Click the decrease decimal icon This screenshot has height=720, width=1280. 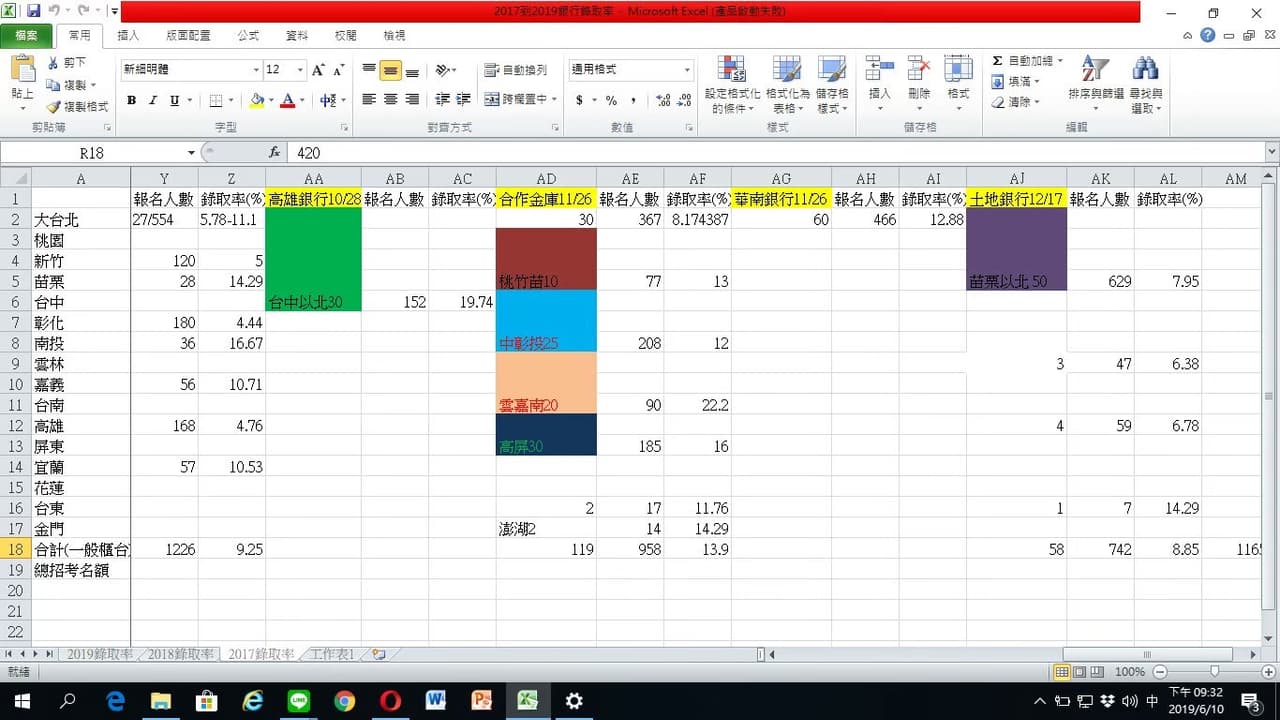click(x=685, y=100)
